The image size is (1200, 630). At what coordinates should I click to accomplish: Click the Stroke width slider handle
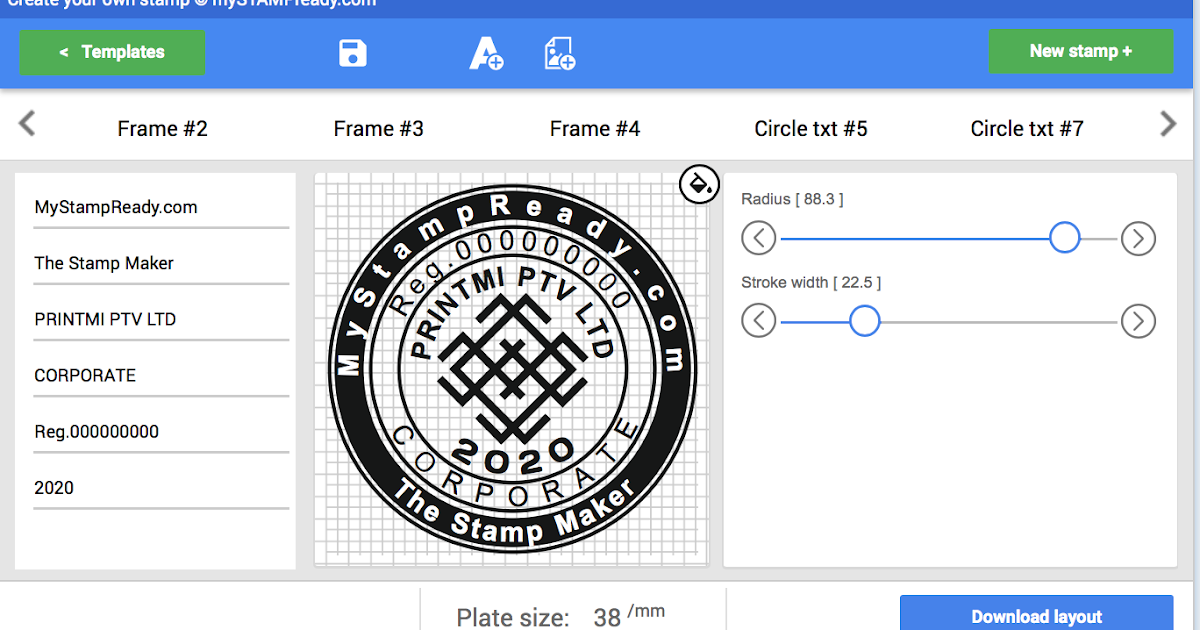(864, 321)
